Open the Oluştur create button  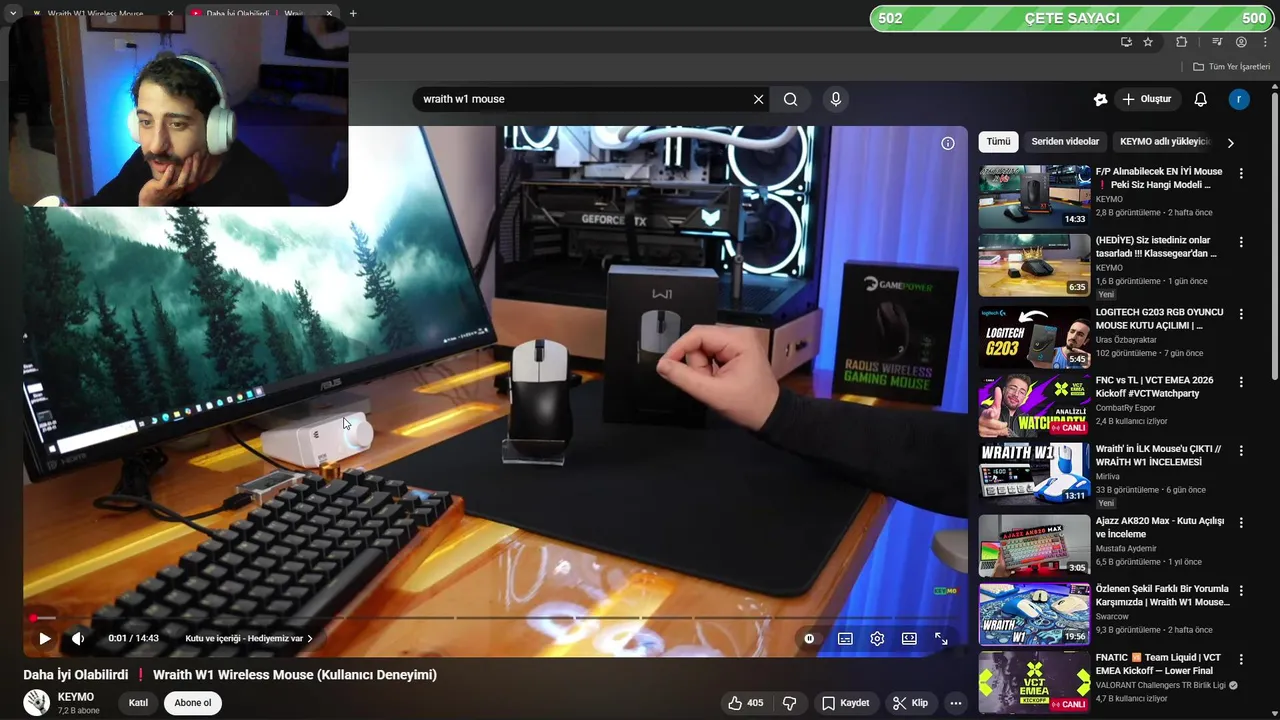click(x=1146, y=99)
